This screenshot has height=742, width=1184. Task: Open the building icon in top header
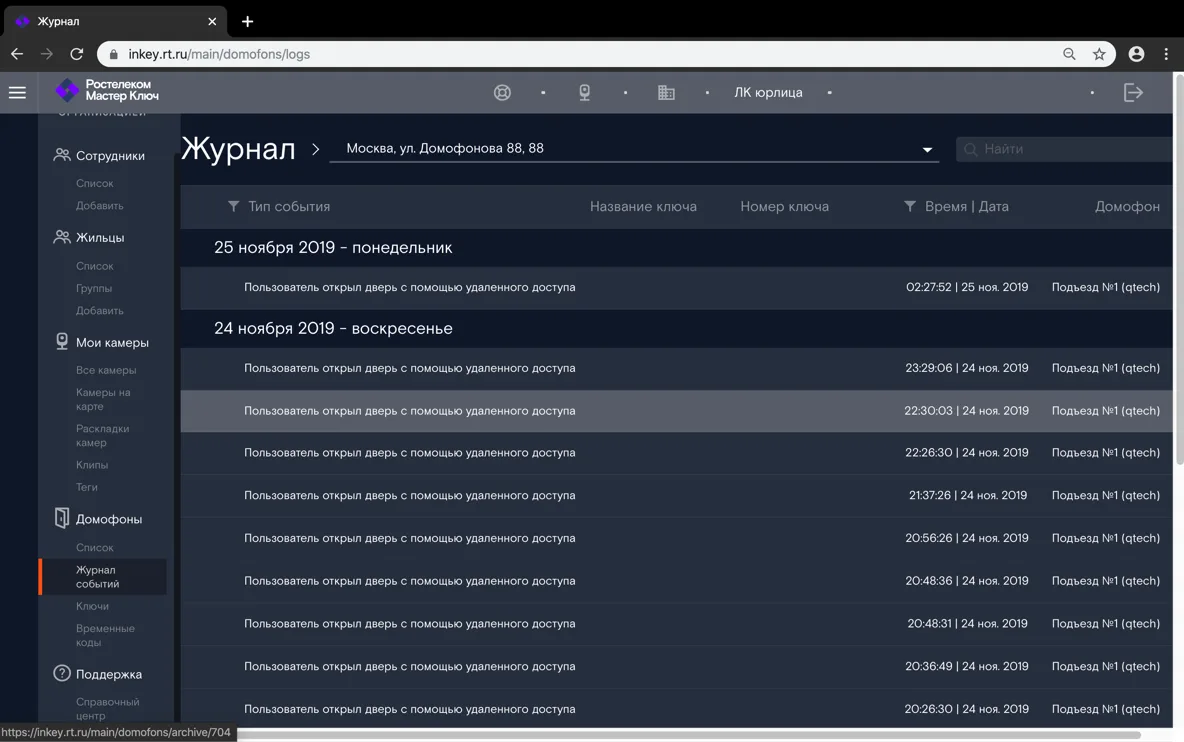click(666, 92)
